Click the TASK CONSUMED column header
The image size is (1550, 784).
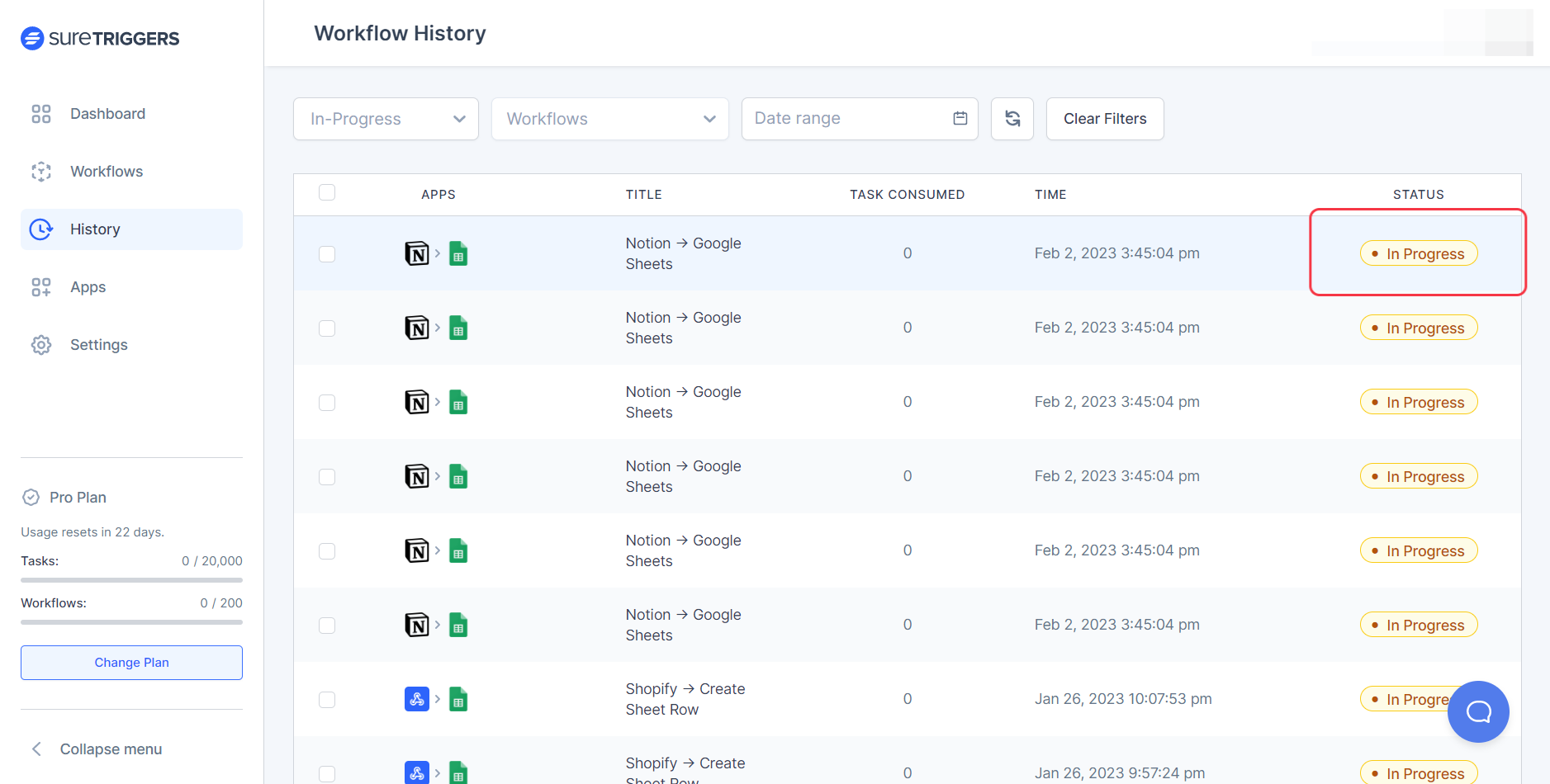click(x=908, y=195)
